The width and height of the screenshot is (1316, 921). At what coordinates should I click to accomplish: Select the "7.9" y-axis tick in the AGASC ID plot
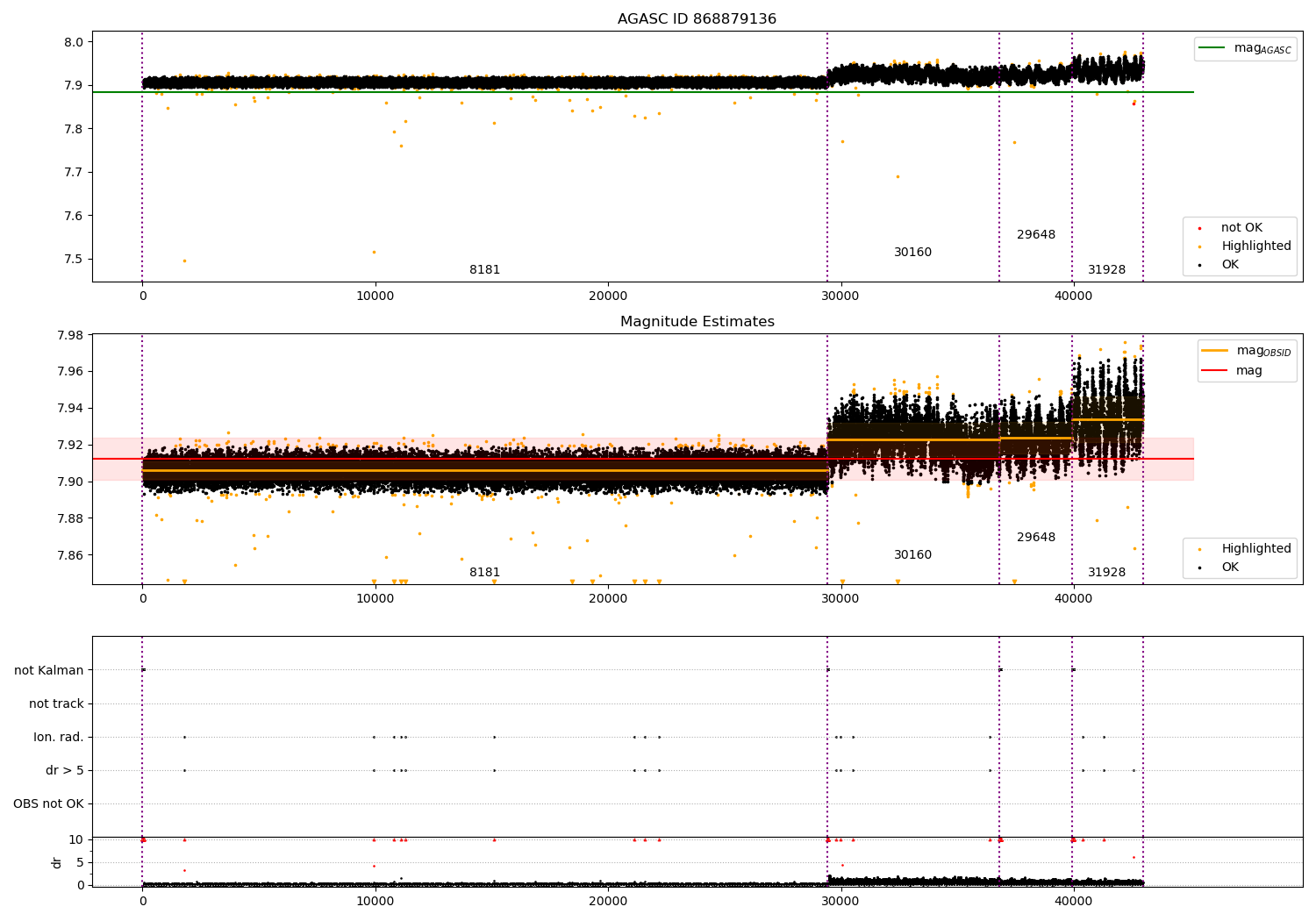pos(74,86)
